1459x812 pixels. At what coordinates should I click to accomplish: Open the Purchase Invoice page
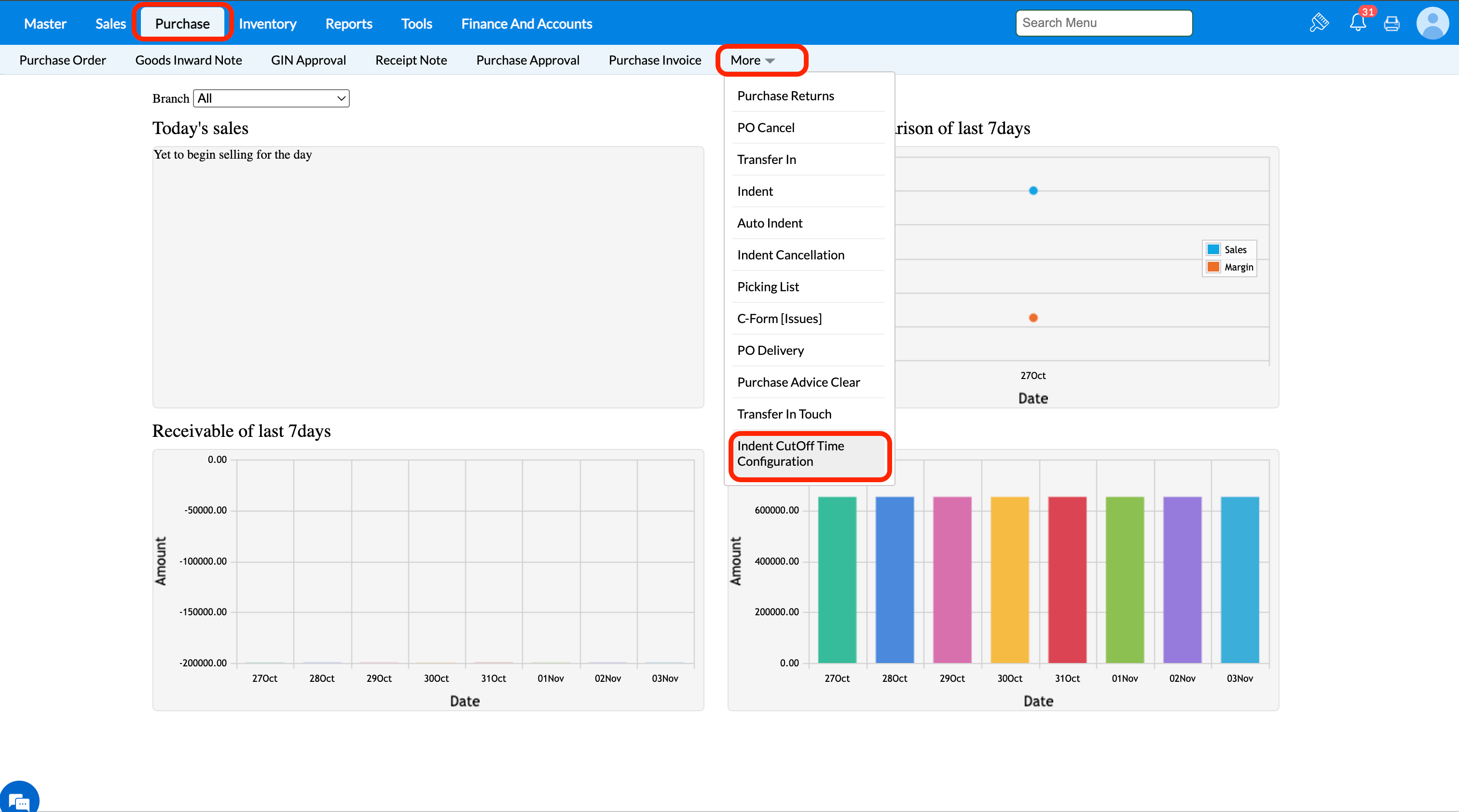[655, 60]
